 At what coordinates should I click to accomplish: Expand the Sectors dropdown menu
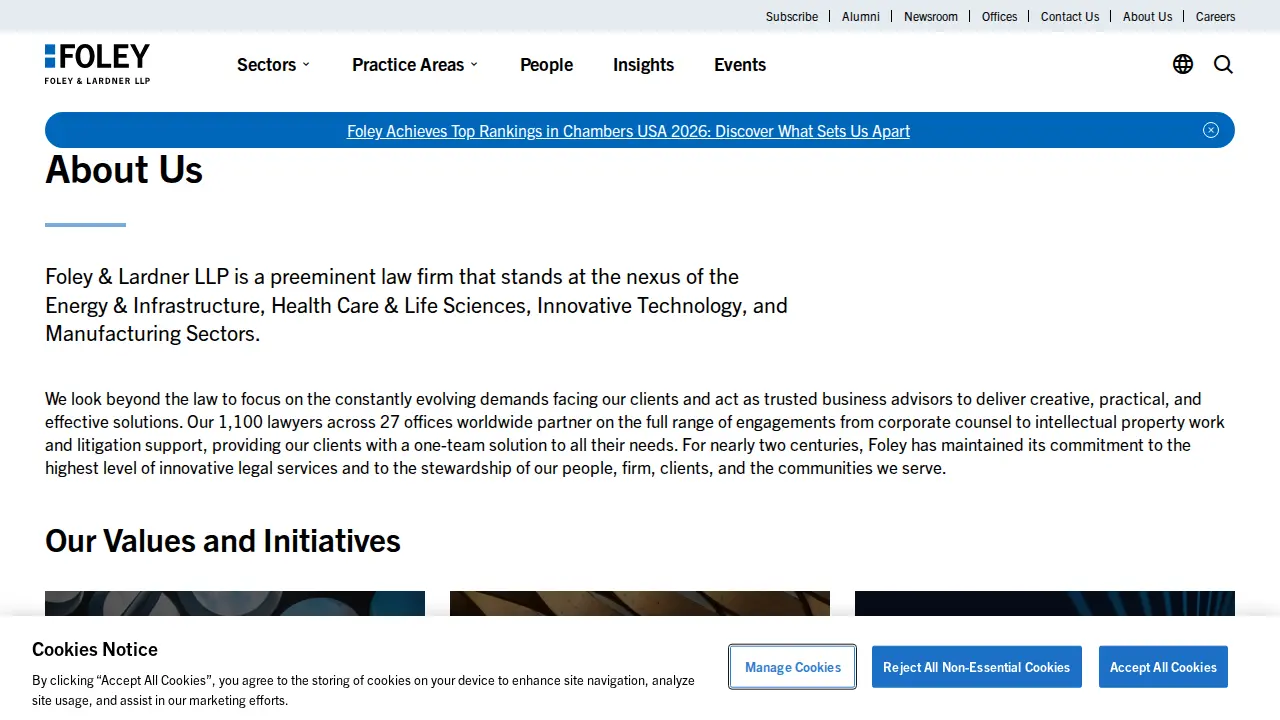tap(273, 64)
